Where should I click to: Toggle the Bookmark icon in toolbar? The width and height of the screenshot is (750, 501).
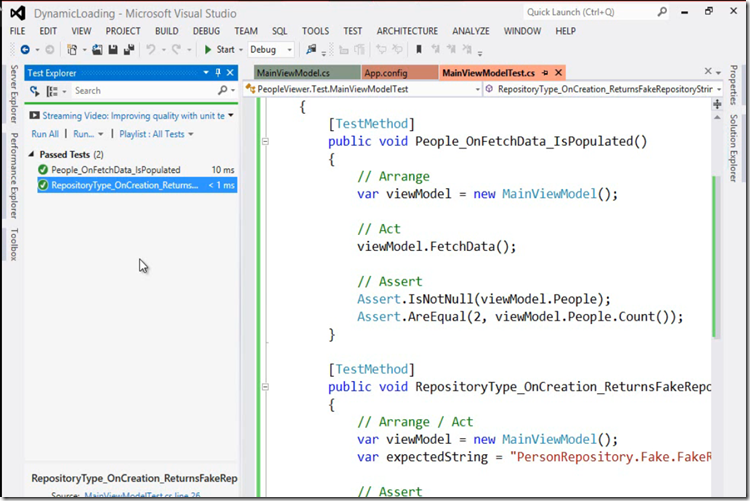pyautogui.click(x=419, y=49)
